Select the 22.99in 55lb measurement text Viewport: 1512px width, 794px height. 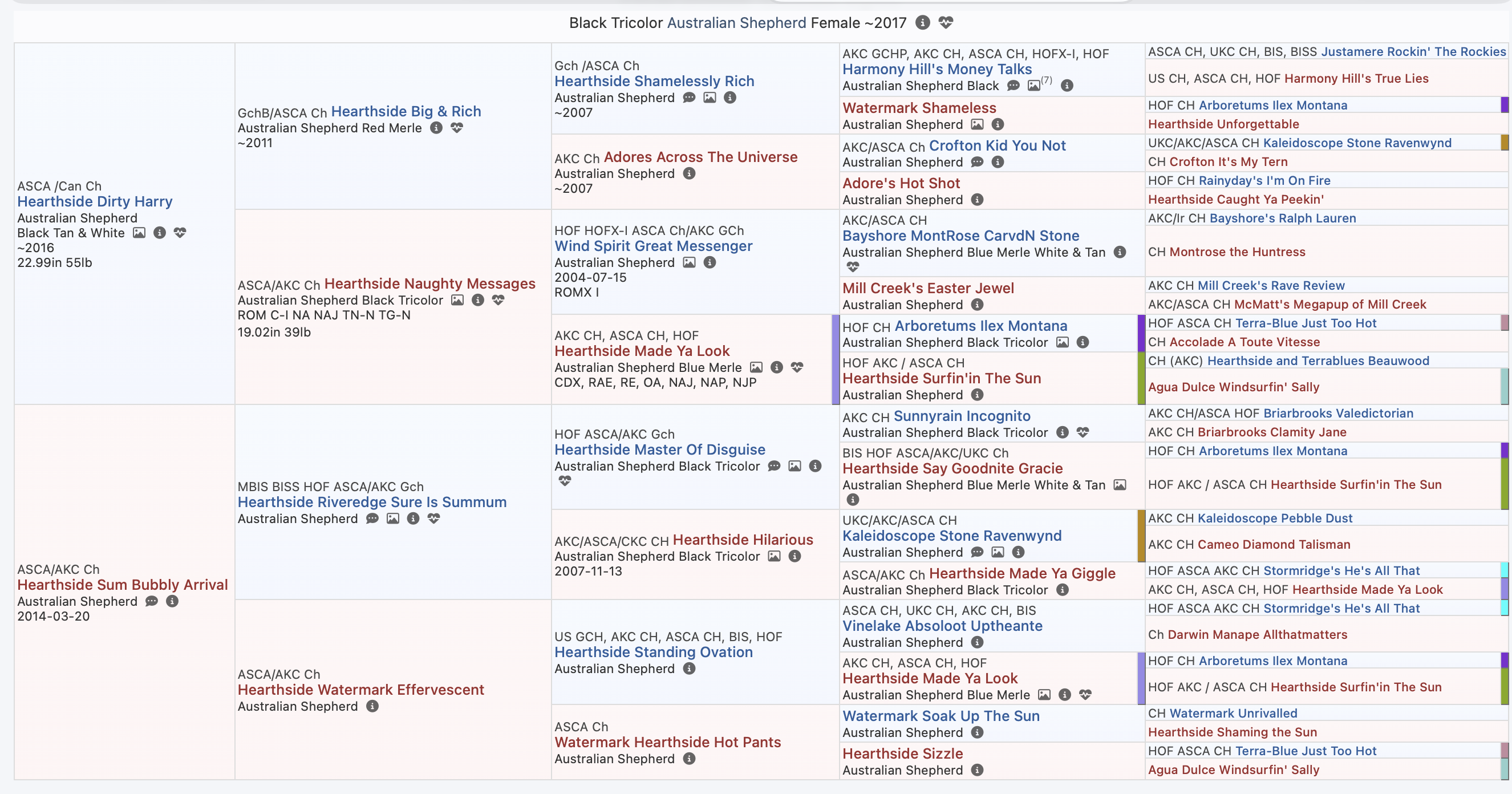click(55, 262)
